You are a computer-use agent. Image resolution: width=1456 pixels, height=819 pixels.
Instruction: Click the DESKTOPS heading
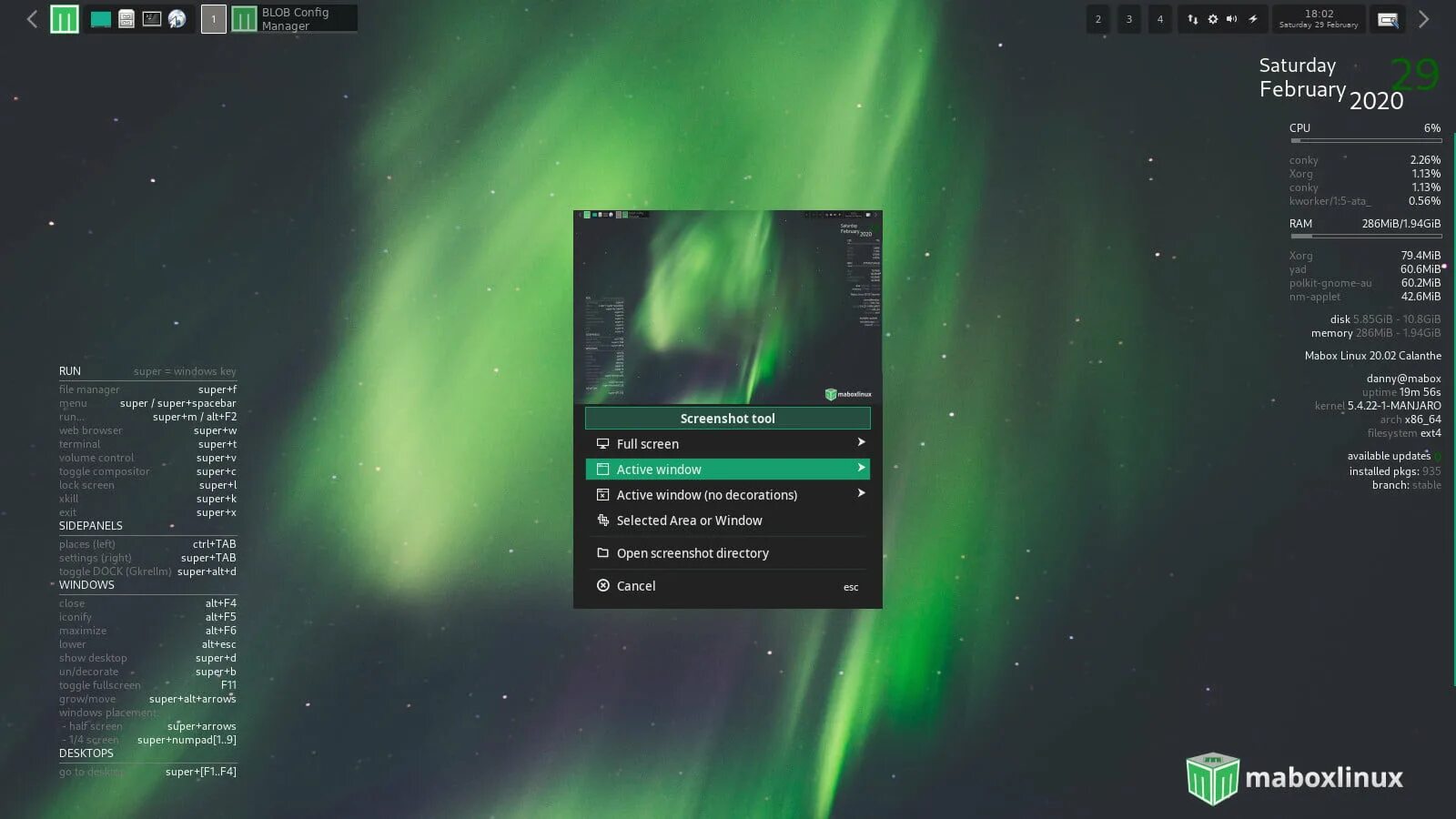click(x=86, y=753)
